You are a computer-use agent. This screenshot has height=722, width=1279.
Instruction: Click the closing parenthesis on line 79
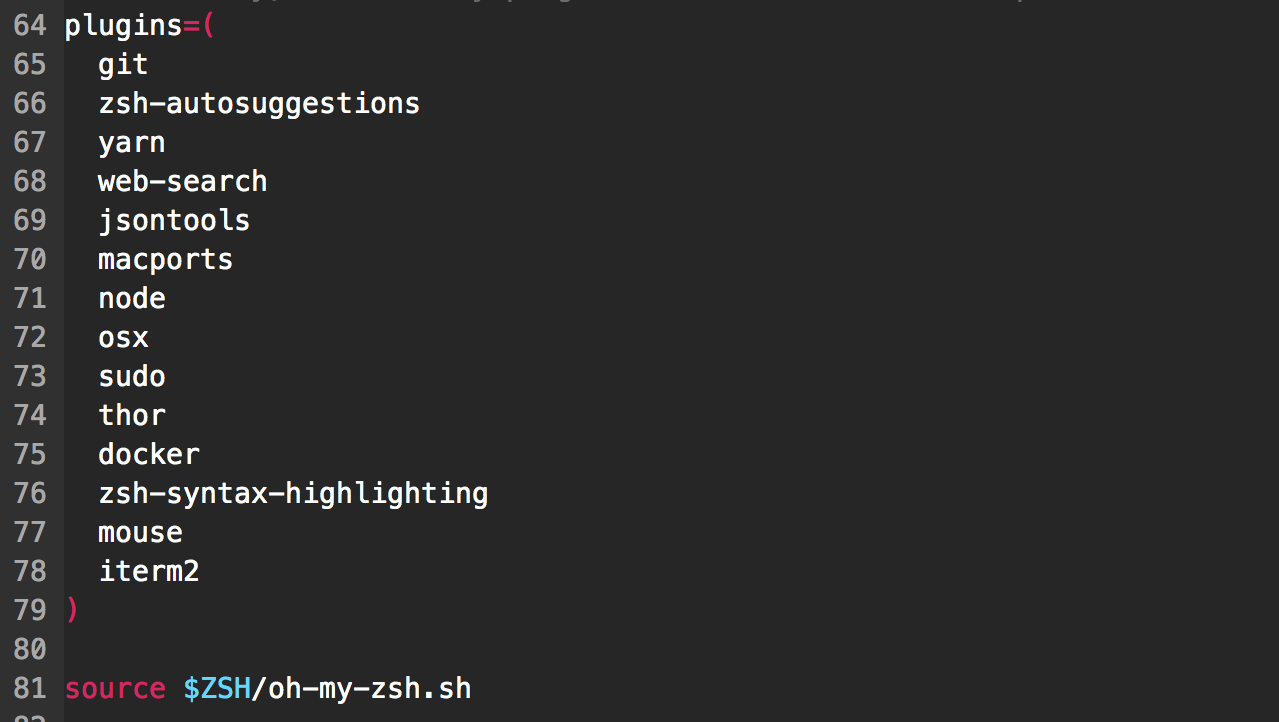pos(71,610)
